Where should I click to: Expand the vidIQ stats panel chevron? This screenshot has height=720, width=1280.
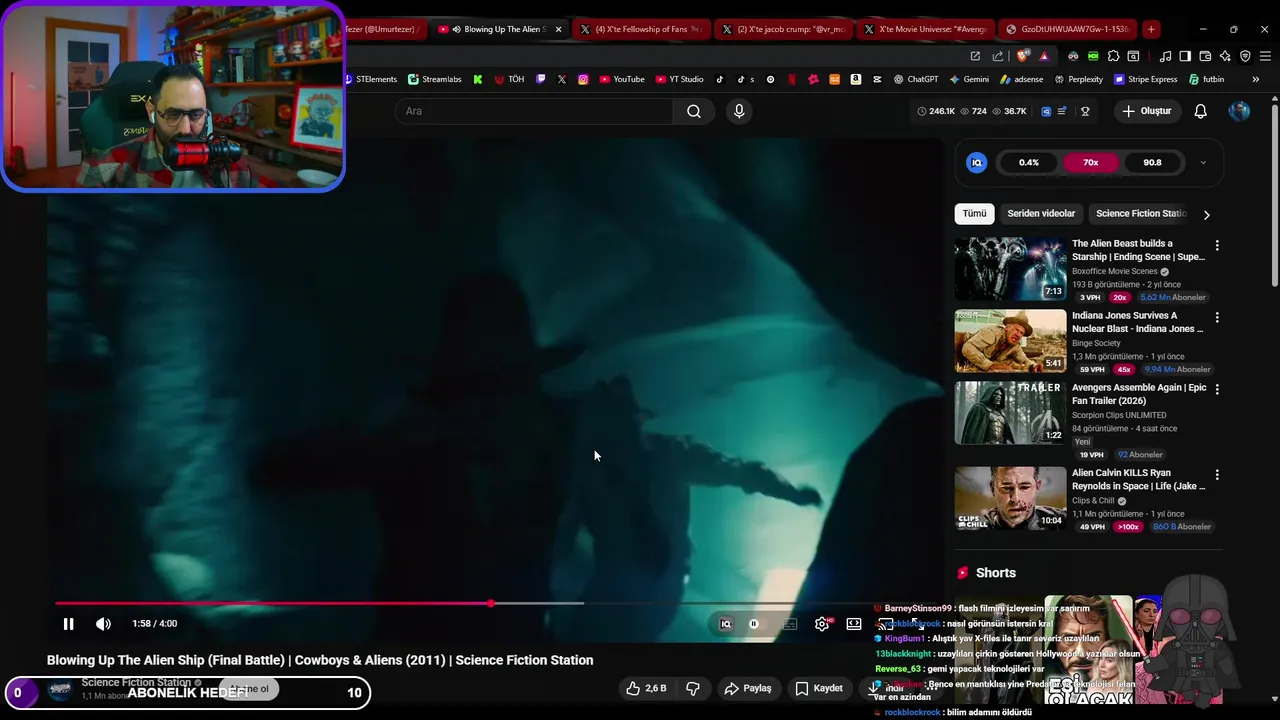coord(1203,162)
